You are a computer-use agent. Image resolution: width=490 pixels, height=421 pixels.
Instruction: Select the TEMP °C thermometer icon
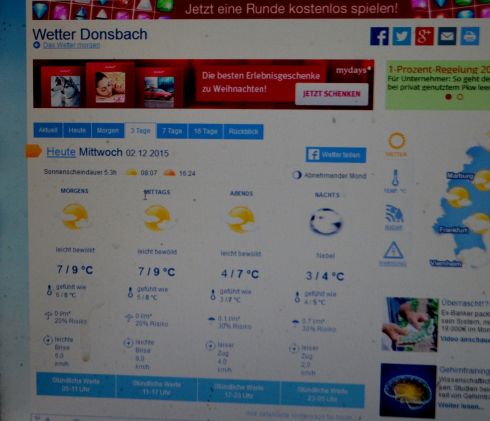[x=395, y=178]
